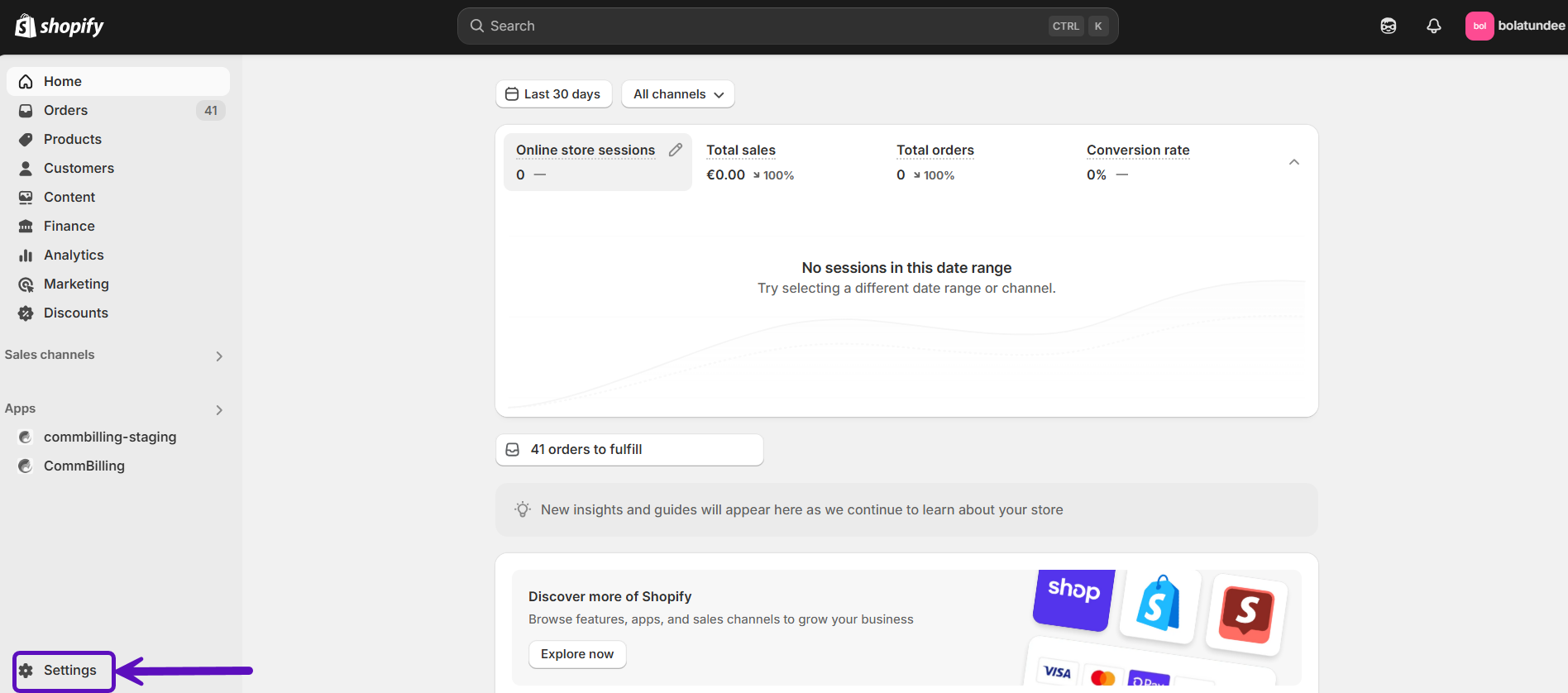Go to Orders in the sidebar
The width and height of the screenshot is (1568, 693).
(x=65, y=111)
